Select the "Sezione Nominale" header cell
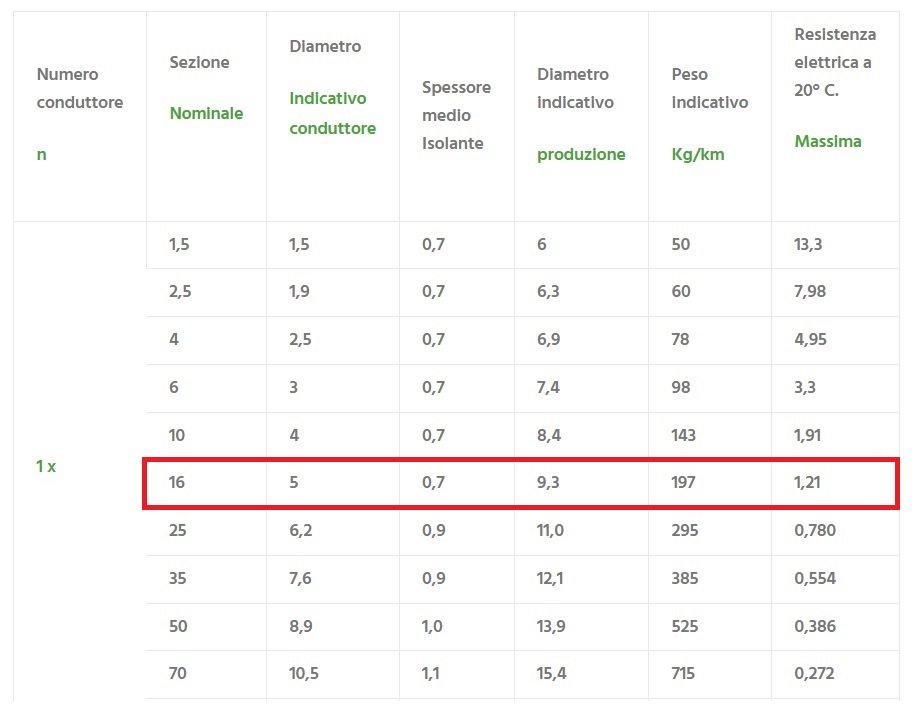Image resolution: width=916 pixels, height=720 pixels. click(x=206, y=88)
